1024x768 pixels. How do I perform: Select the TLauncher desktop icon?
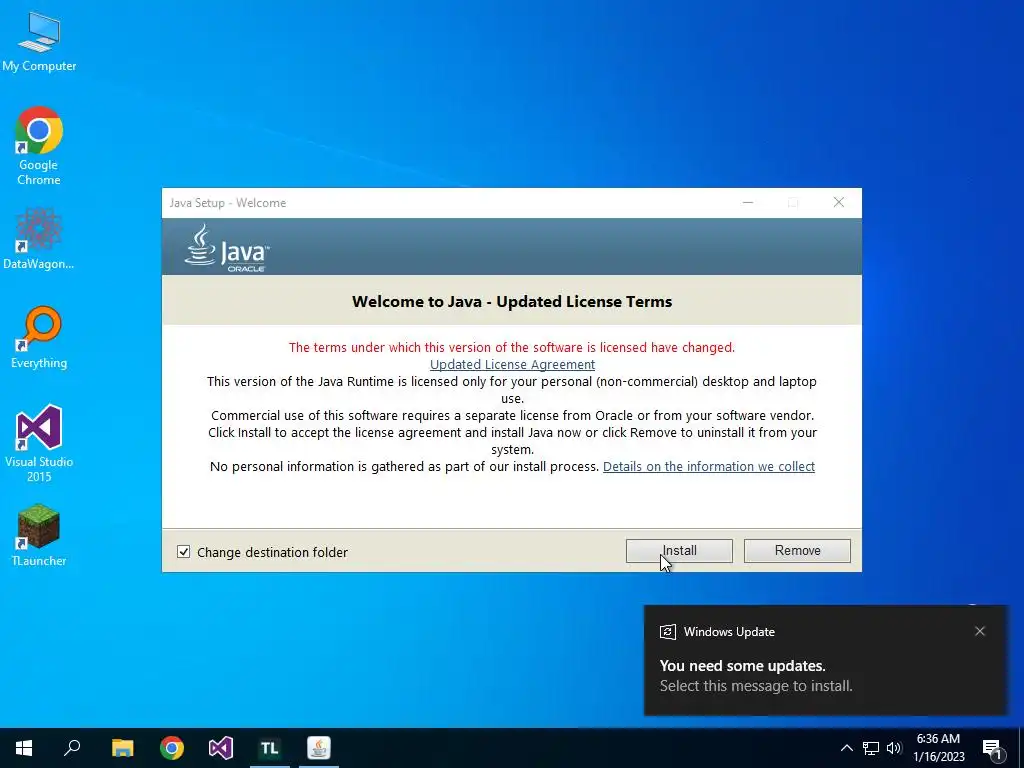39,535
